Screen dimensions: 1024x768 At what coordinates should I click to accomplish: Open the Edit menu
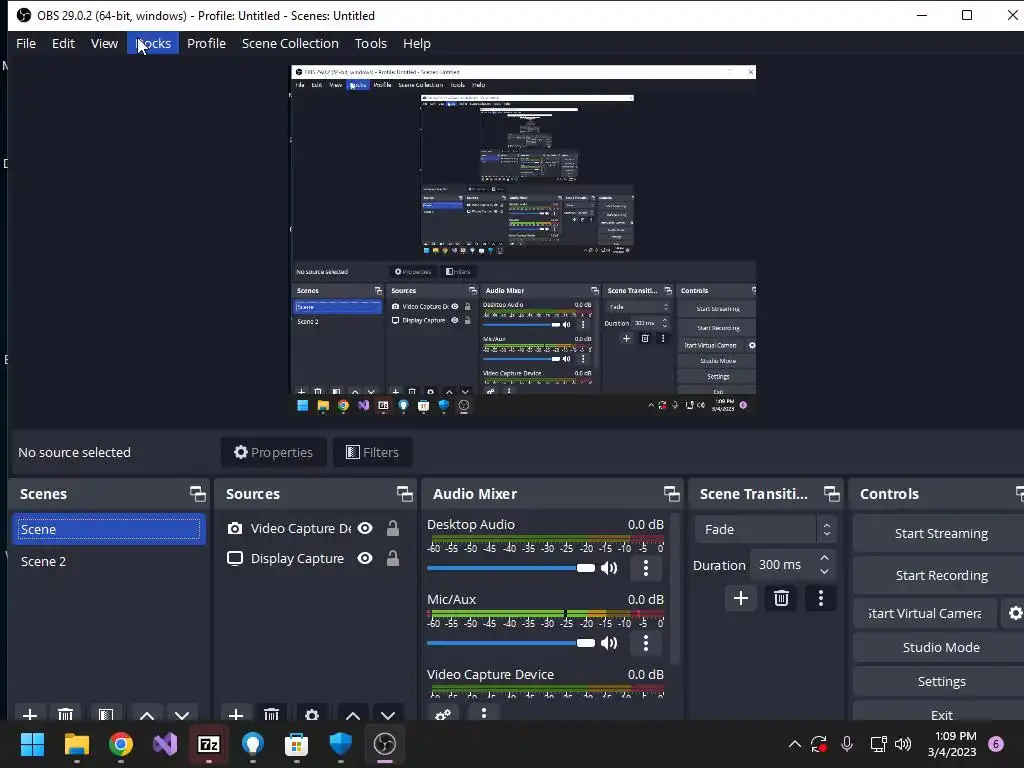(63, 43)
